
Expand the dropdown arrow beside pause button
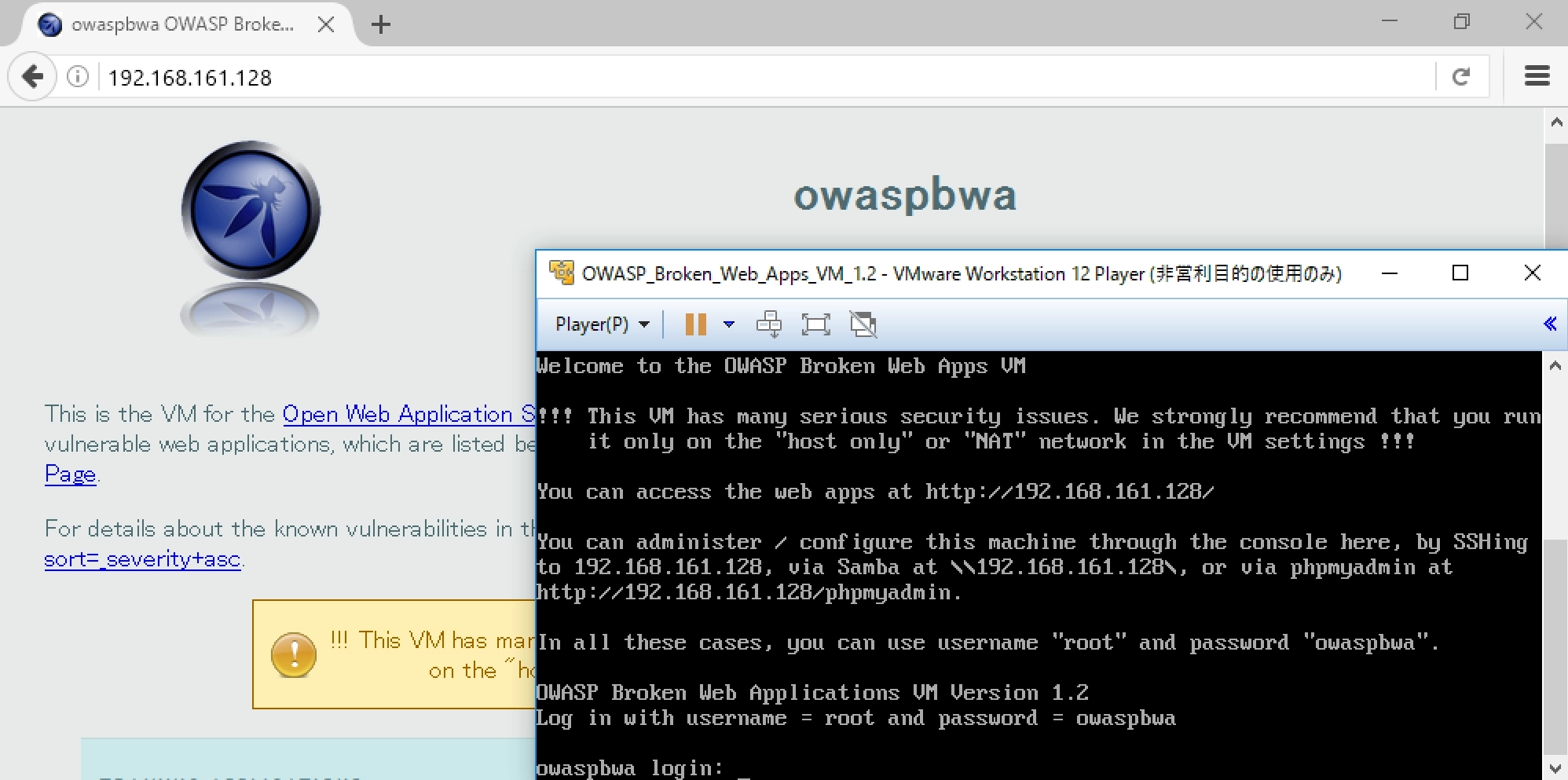pos(728,324)
